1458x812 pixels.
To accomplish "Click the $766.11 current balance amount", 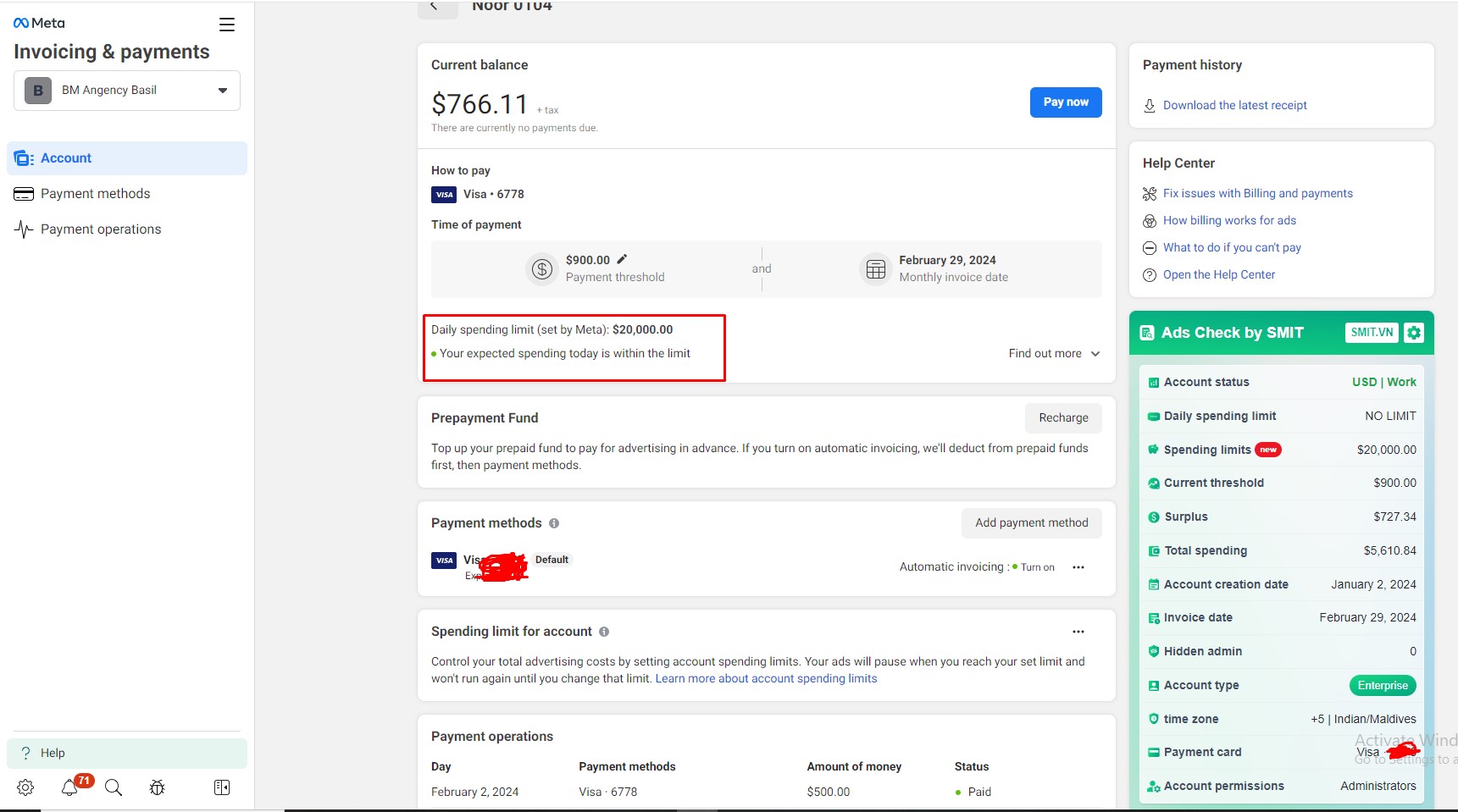I will pyautogui.click(x=480, y=104).
